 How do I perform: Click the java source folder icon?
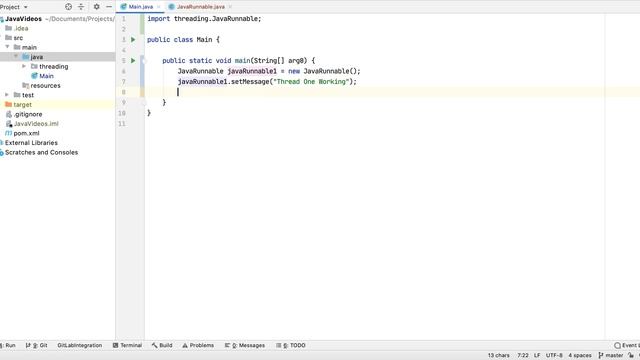click(26, 56)
